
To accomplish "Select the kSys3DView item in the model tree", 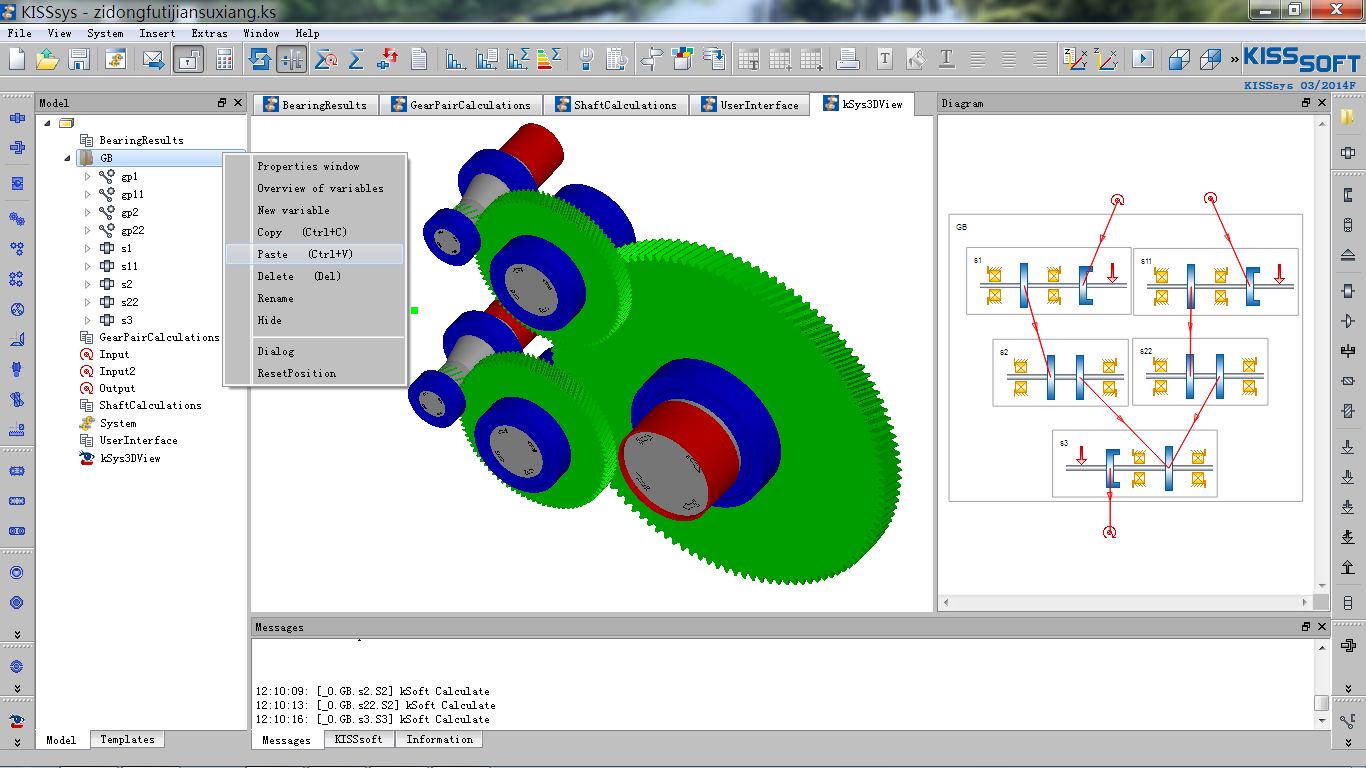I will [x=130, y=458].
